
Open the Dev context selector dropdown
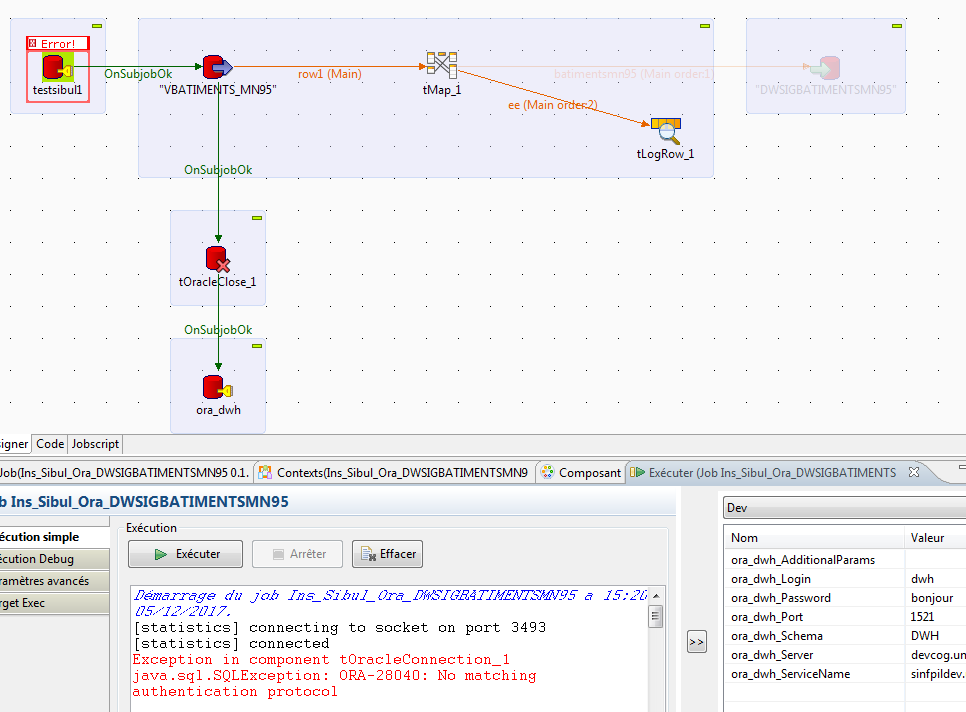click(845, 507)
